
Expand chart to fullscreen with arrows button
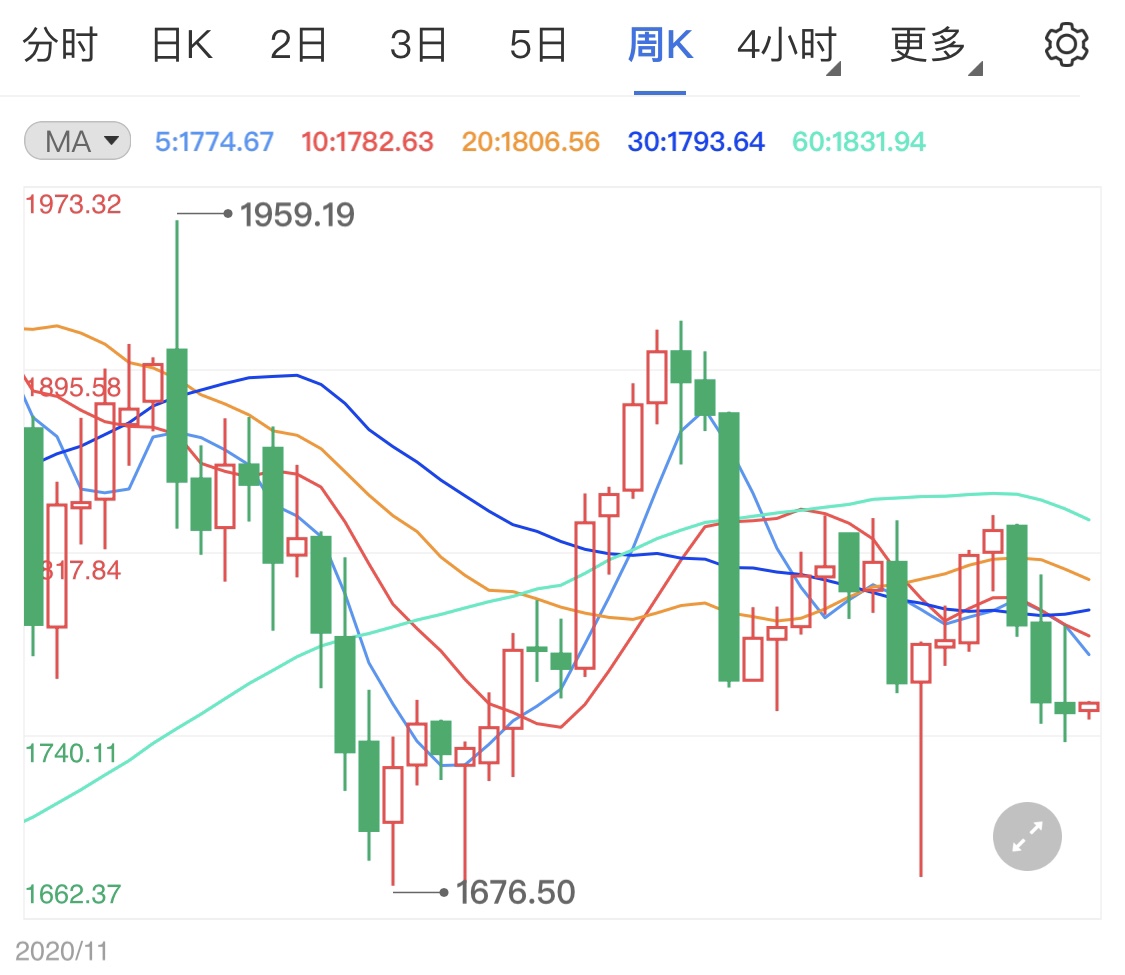point(1027,837)
